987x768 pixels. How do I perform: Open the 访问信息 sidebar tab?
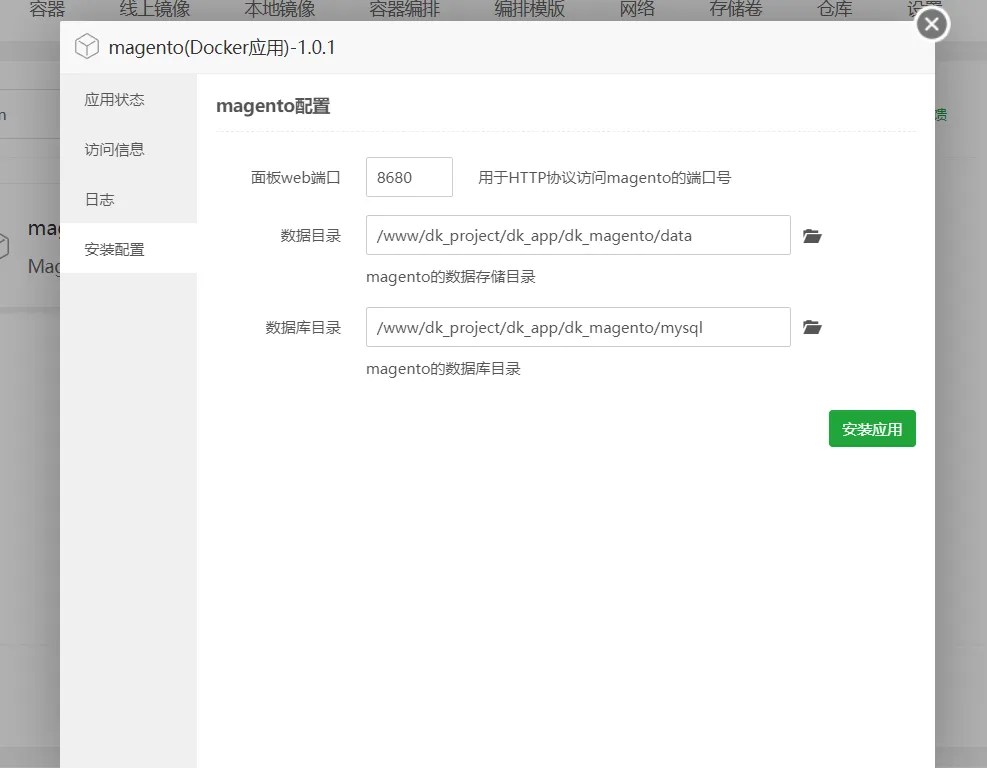point(128,149)
